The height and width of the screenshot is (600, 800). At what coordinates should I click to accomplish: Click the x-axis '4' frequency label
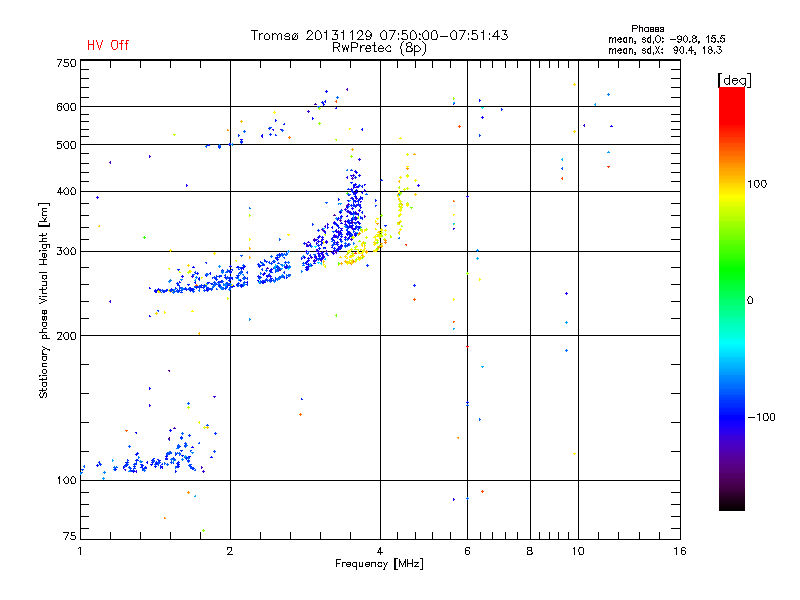click(380, 551)
